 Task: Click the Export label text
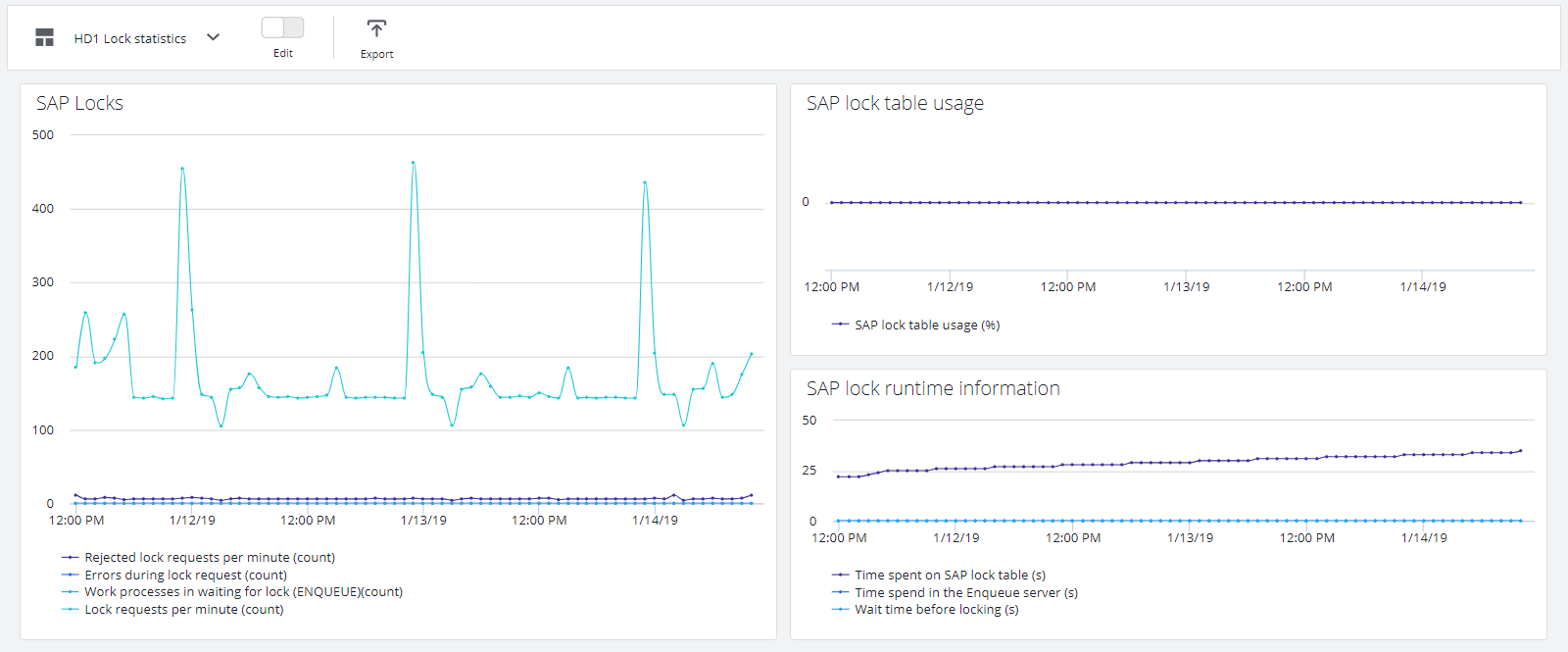[376, 54]
